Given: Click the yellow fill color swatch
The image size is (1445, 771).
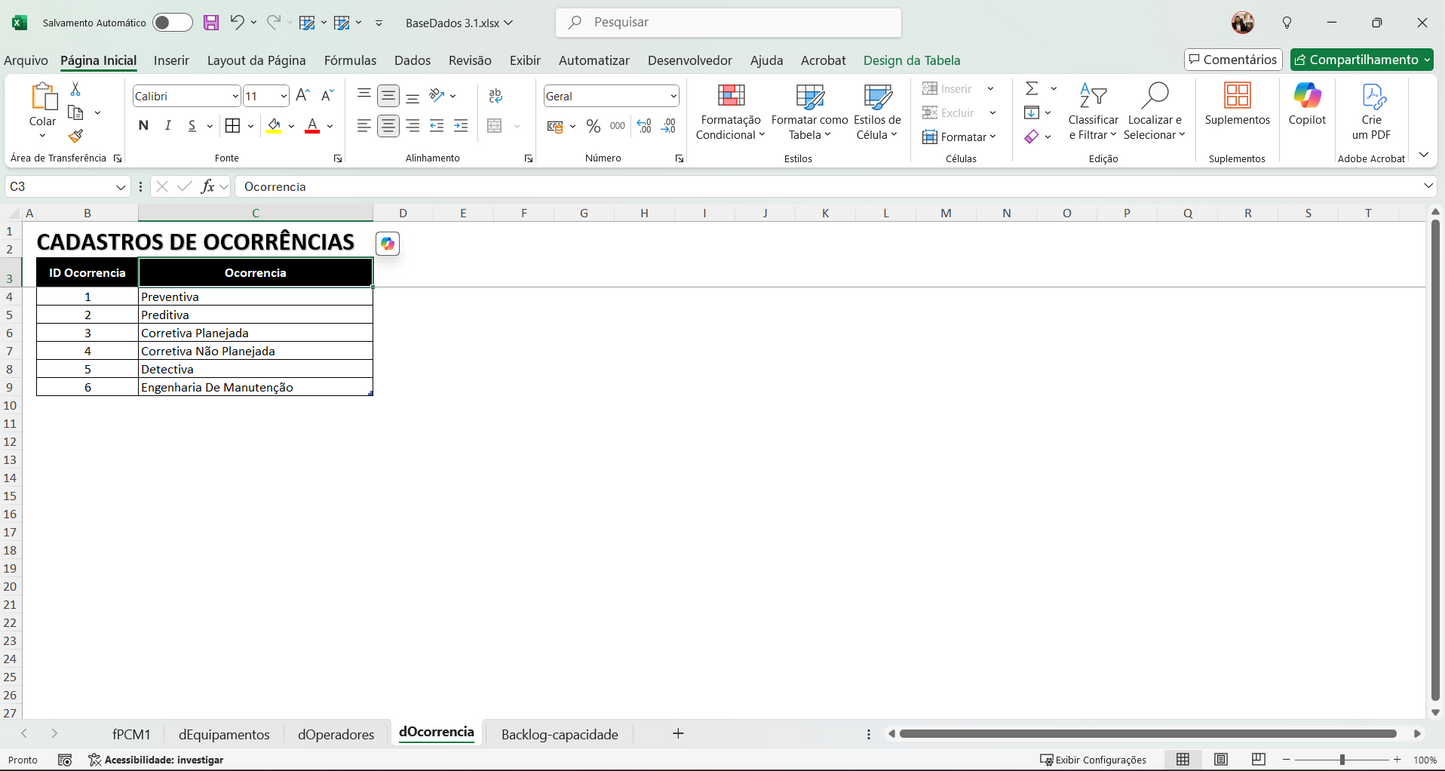Looking at the screenshot, I should 274,126.
